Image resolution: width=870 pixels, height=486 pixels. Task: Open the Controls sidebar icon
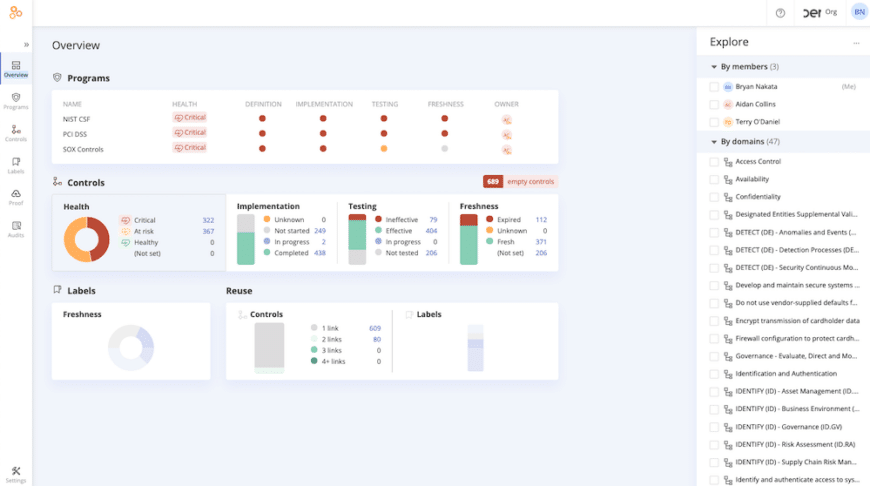15,132
